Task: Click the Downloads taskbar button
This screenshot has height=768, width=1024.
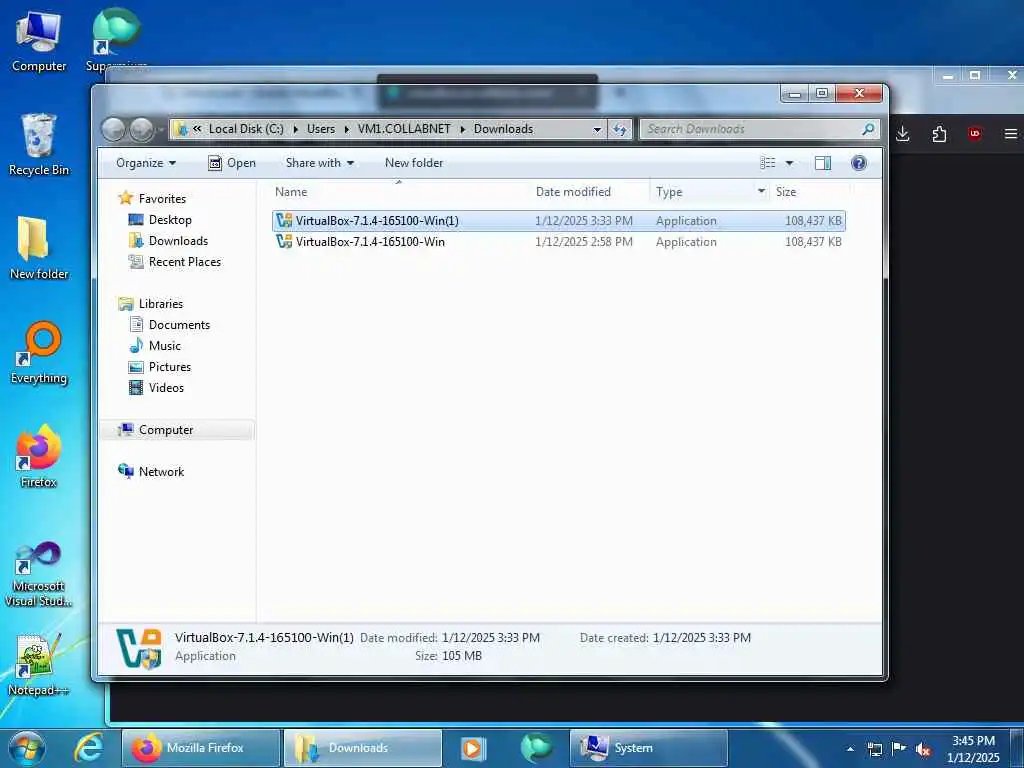Action: [362, 748]
